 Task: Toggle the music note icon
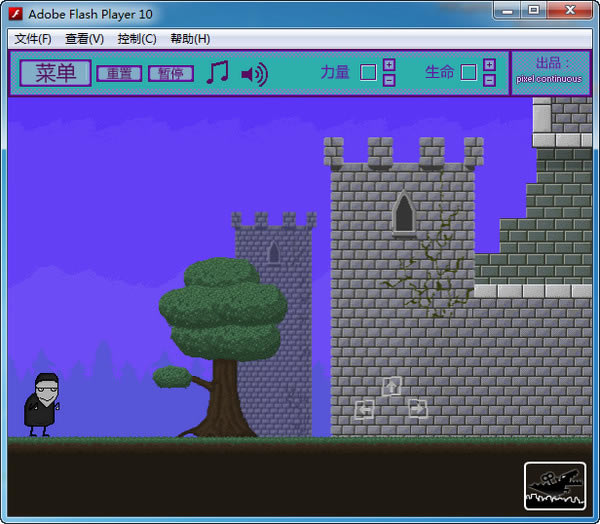pos(217,73)
